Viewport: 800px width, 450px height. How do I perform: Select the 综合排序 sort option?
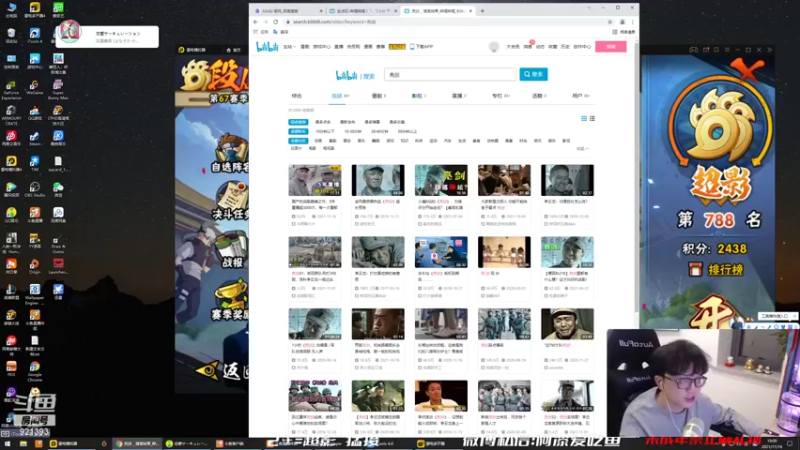click(298, 122)
